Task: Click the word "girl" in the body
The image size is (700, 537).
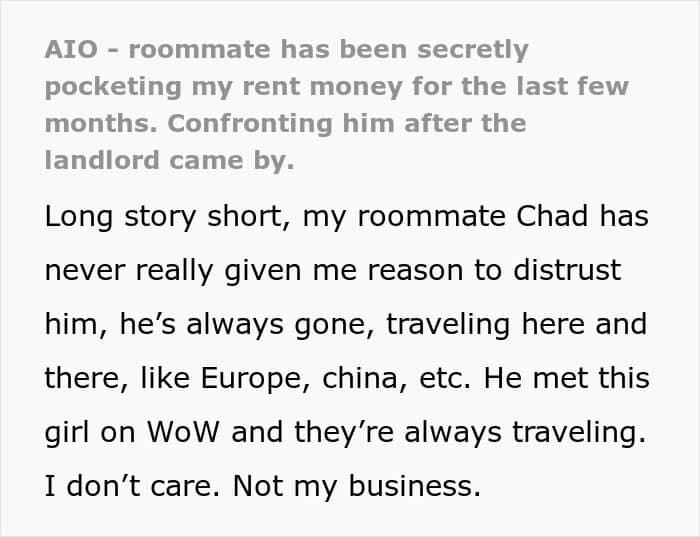Action: pyautogui.click(x=69, y=432)
